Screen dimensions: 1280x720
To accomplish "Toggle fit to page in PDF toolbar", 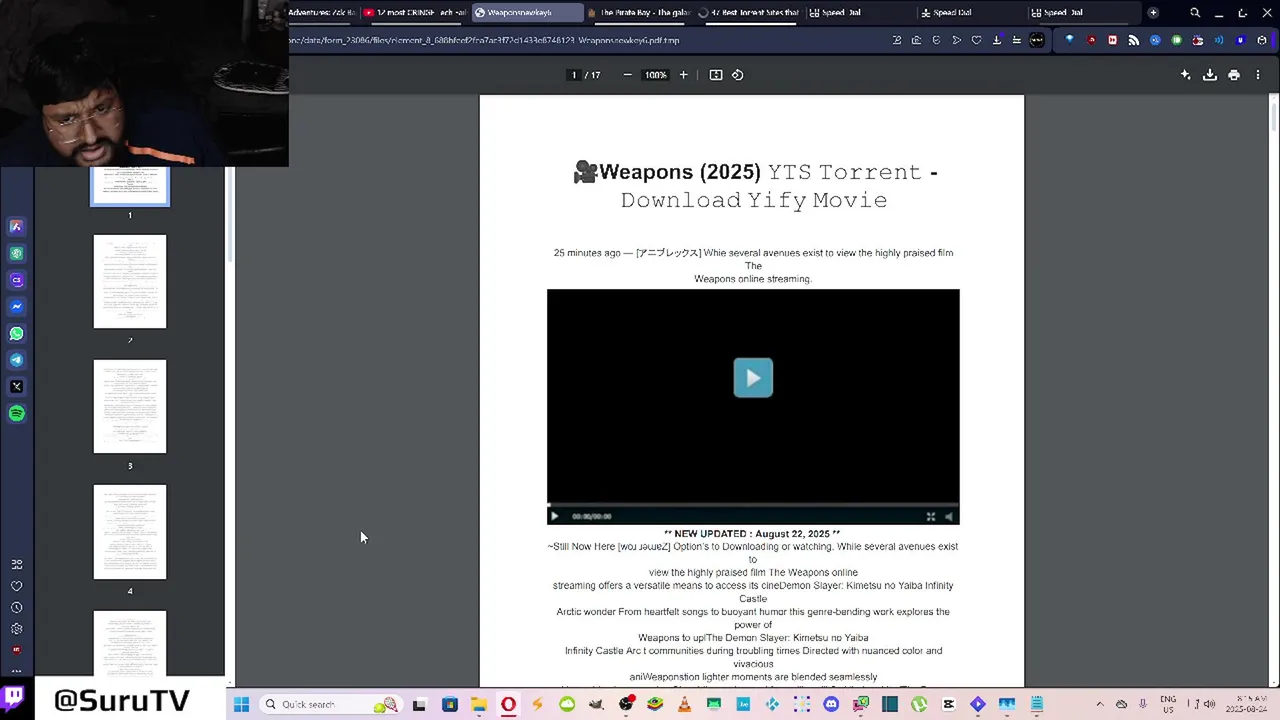I will point(716,75).
